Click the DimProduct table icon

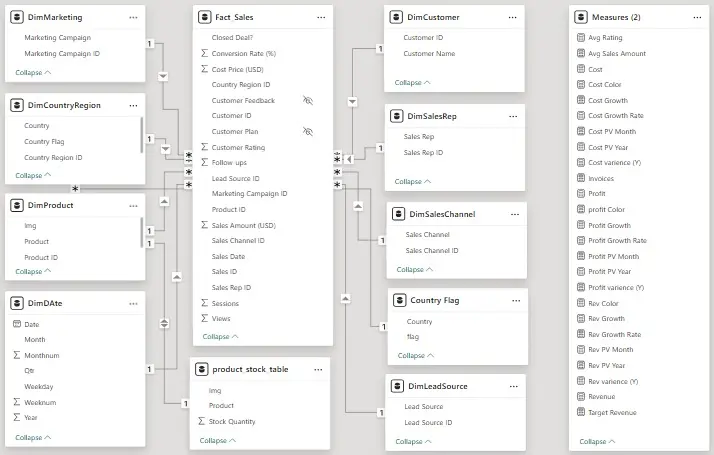pyautogui.click(x=17, y=205)
